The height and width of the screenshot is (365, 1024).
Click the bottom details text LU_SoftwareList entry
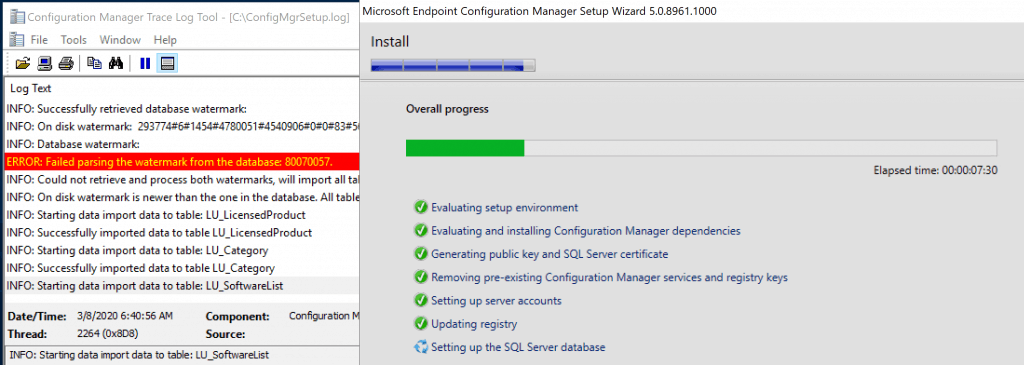[139, 355]
